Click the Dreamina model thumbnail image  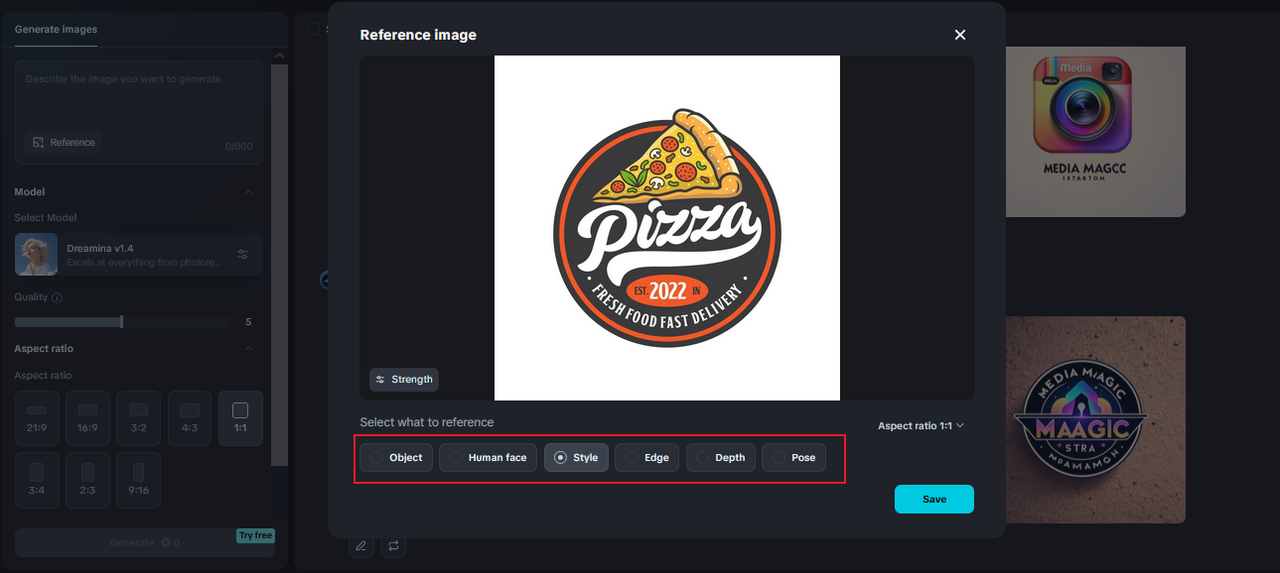(x=36, y=255)
